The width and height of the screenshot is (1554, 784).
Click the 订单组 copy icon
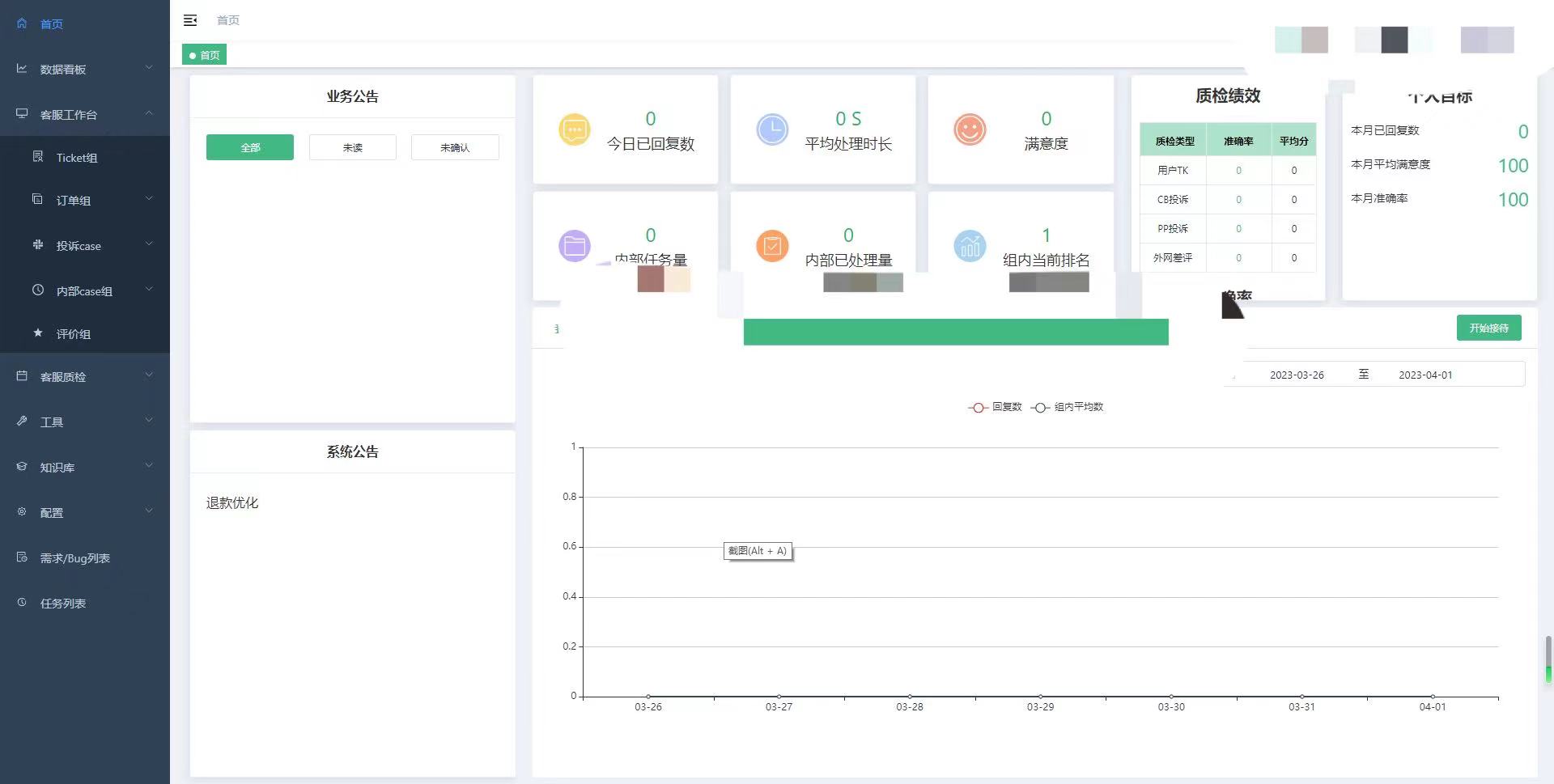pos(37,200)
